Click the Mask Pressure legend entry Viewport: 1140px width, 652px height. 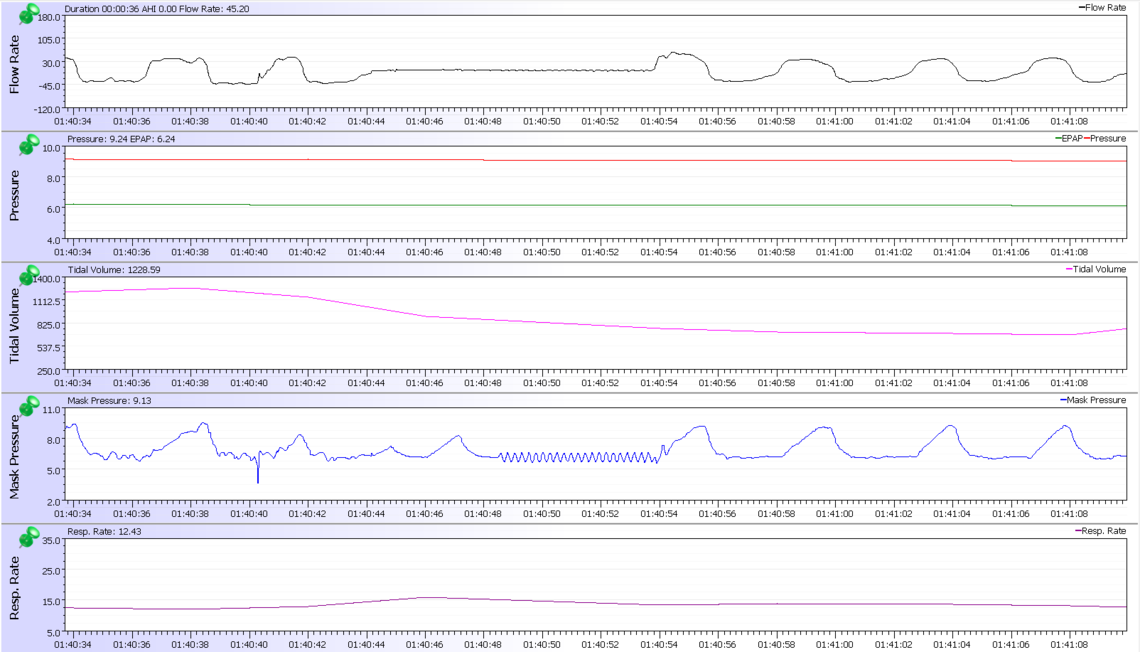coord(1093,400)
